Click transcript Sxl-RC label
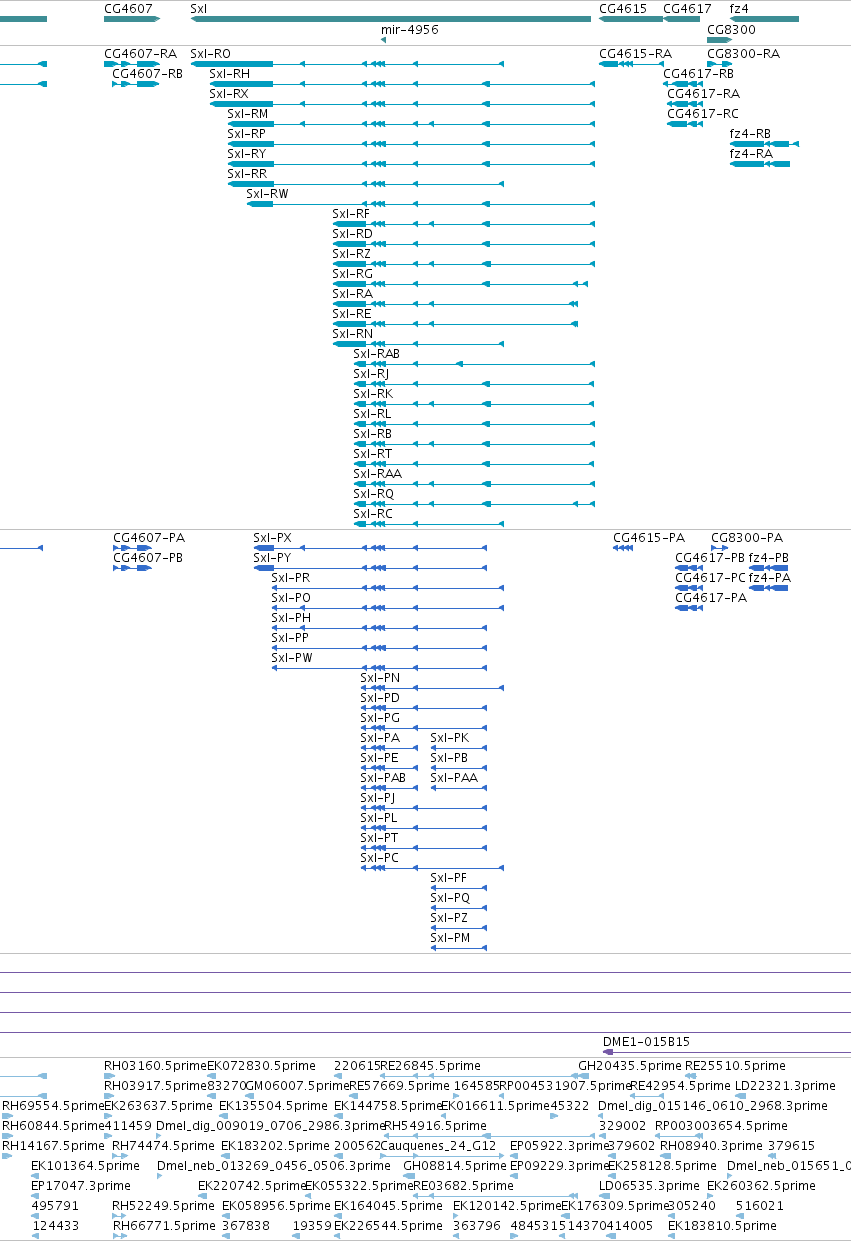This screenshot has height=1241, width=851. [373, 513]
